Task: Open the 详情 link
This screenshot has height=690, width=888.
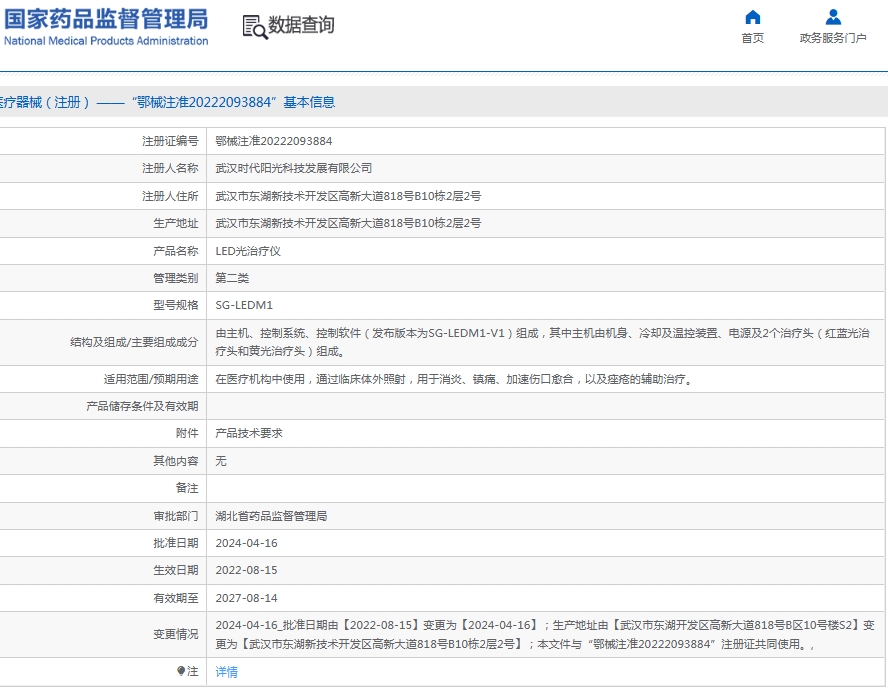Action: (227, 672)
